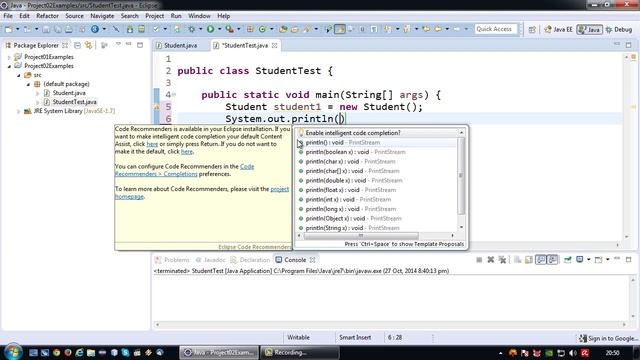This screenshot has height=360, width=640.
Task: Switch to the Javadoc tab
Action: (x=210, y=260)
